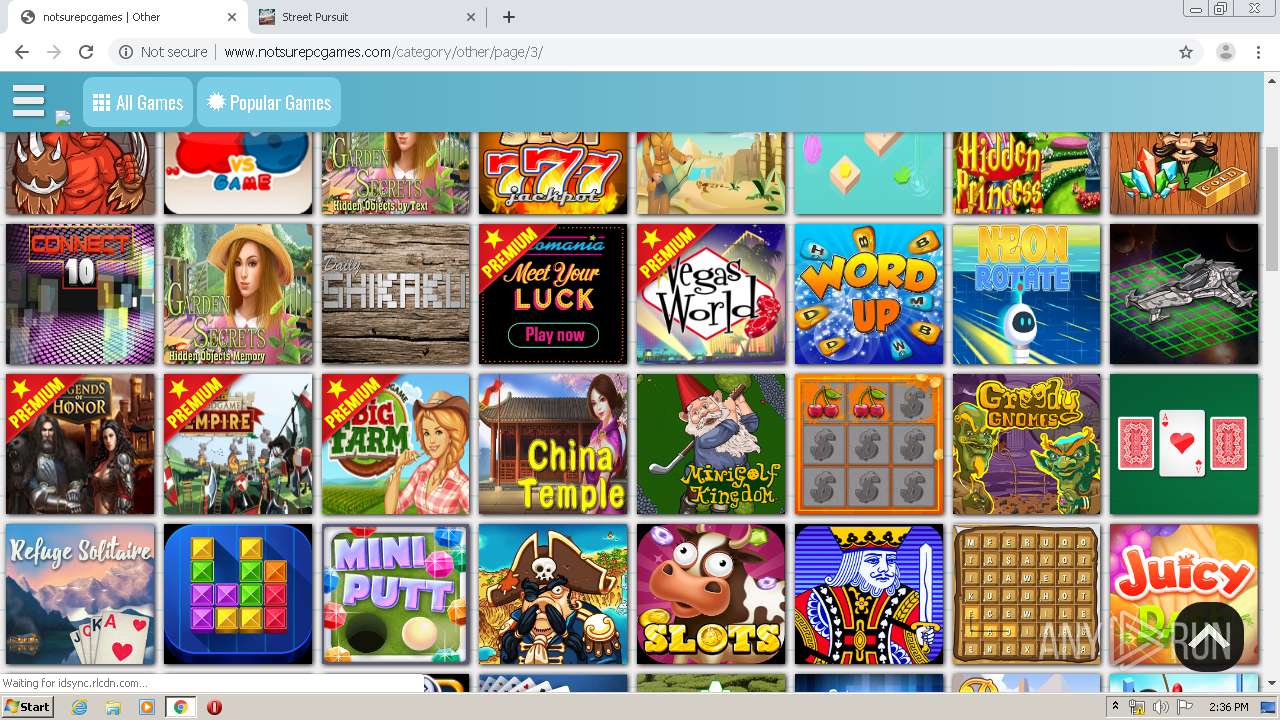Open the Popular Games button

coord(269,102)
